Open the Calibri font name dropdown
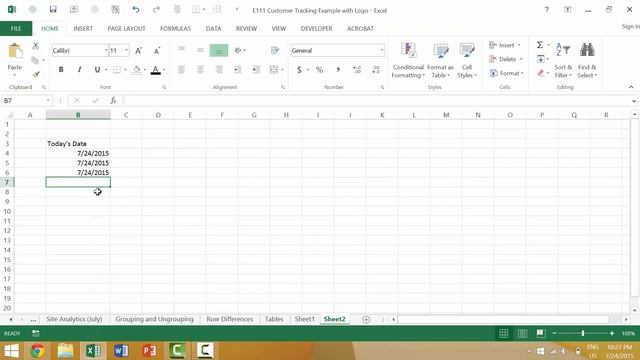Screen dimensions: 640x360 click(x=106, y=51)
